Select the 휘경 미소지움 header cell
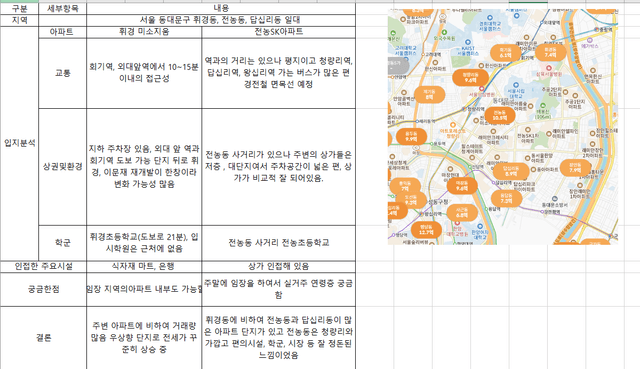 144,32
